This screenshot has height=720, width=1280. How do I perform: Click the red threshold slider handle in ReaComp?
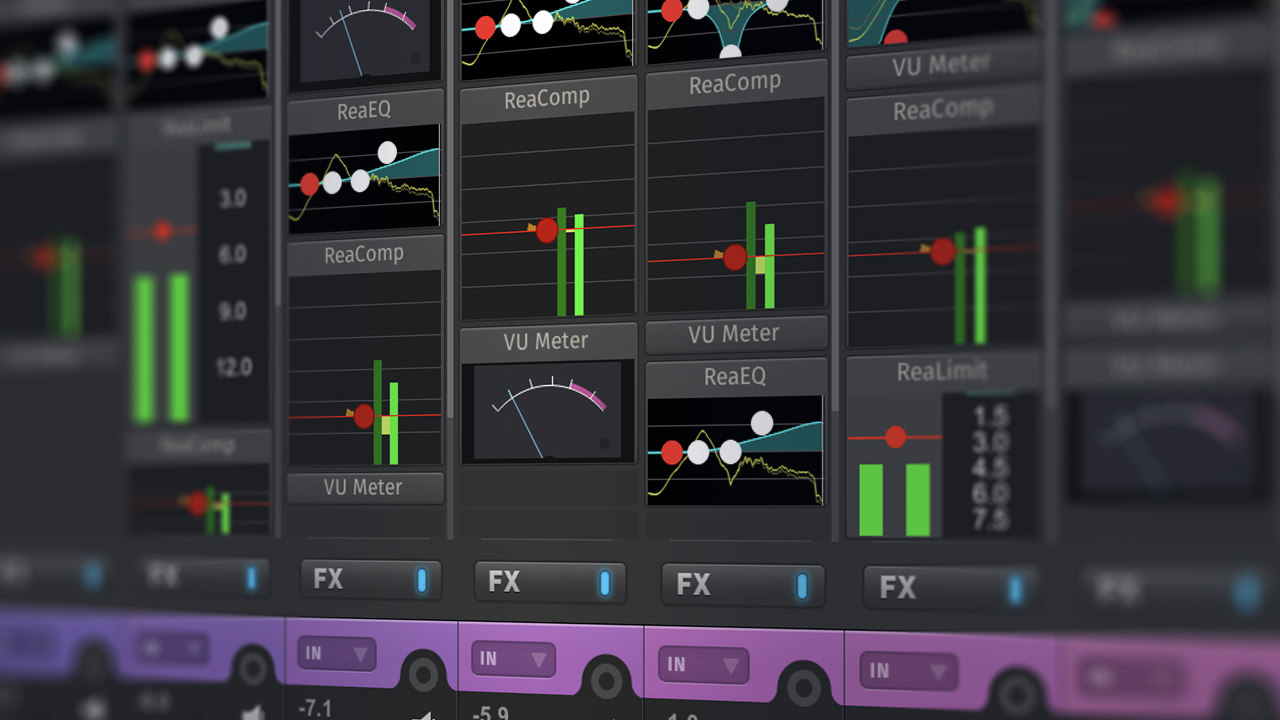coord(545,229)
